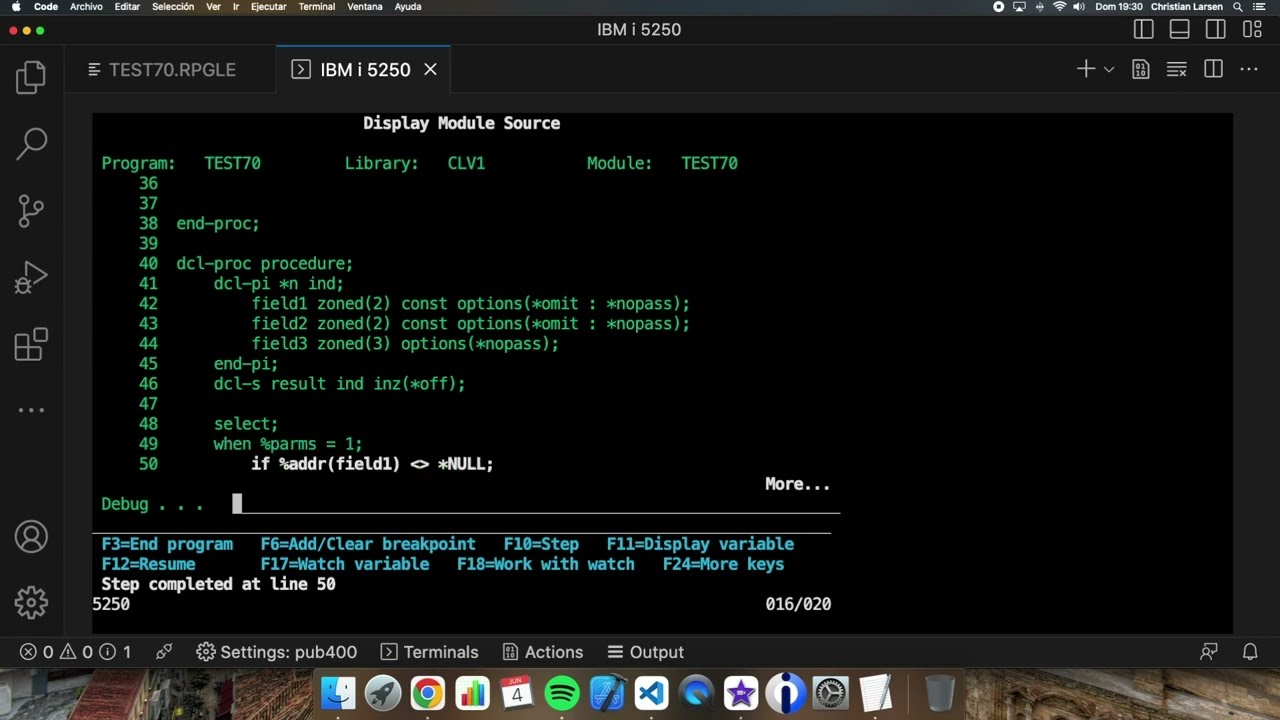Toggle the bottom panel layout

(x=1180, y=30)
